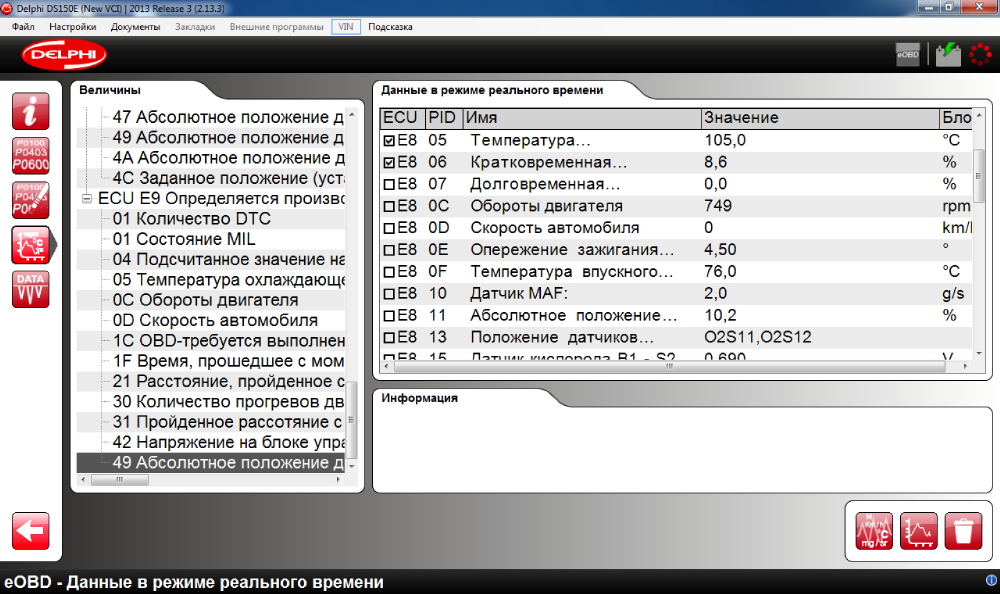
Task: Open the Подсказка menu
Action: tap(390, 27)
